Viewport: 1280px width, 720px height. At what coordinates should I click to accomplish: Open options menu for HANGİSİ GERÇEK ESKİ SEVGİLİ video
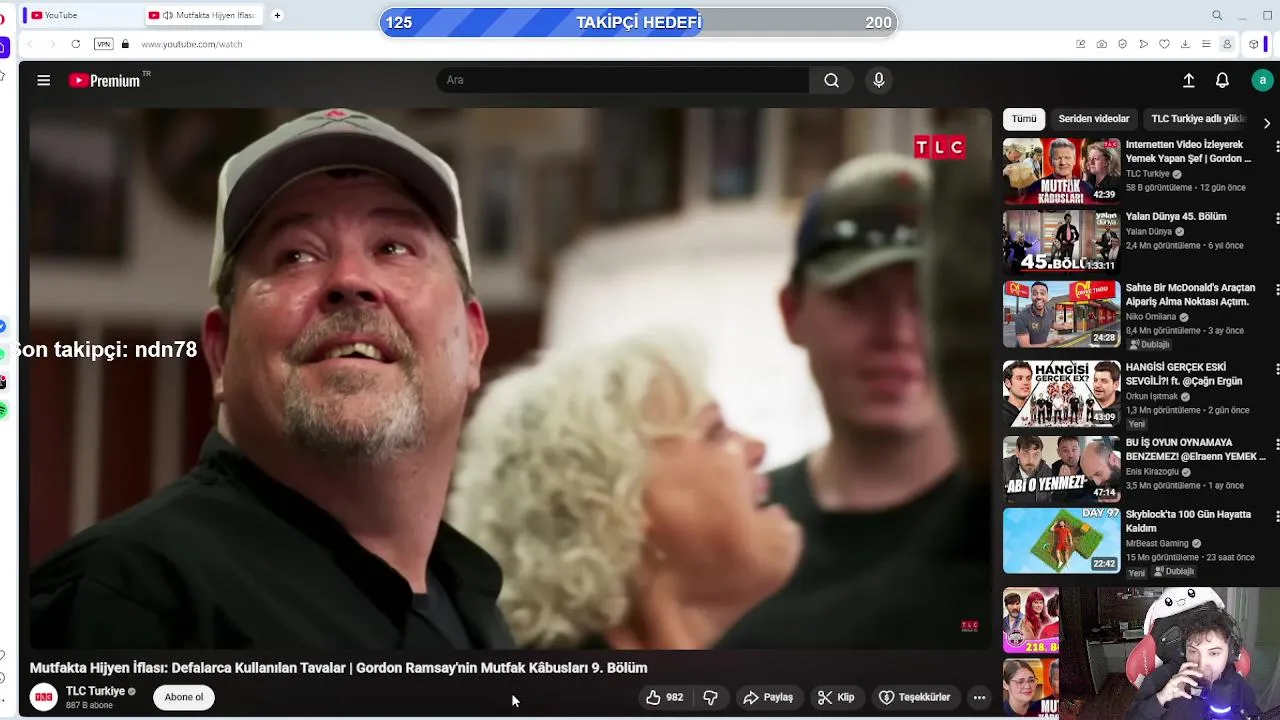point(1276,368)
